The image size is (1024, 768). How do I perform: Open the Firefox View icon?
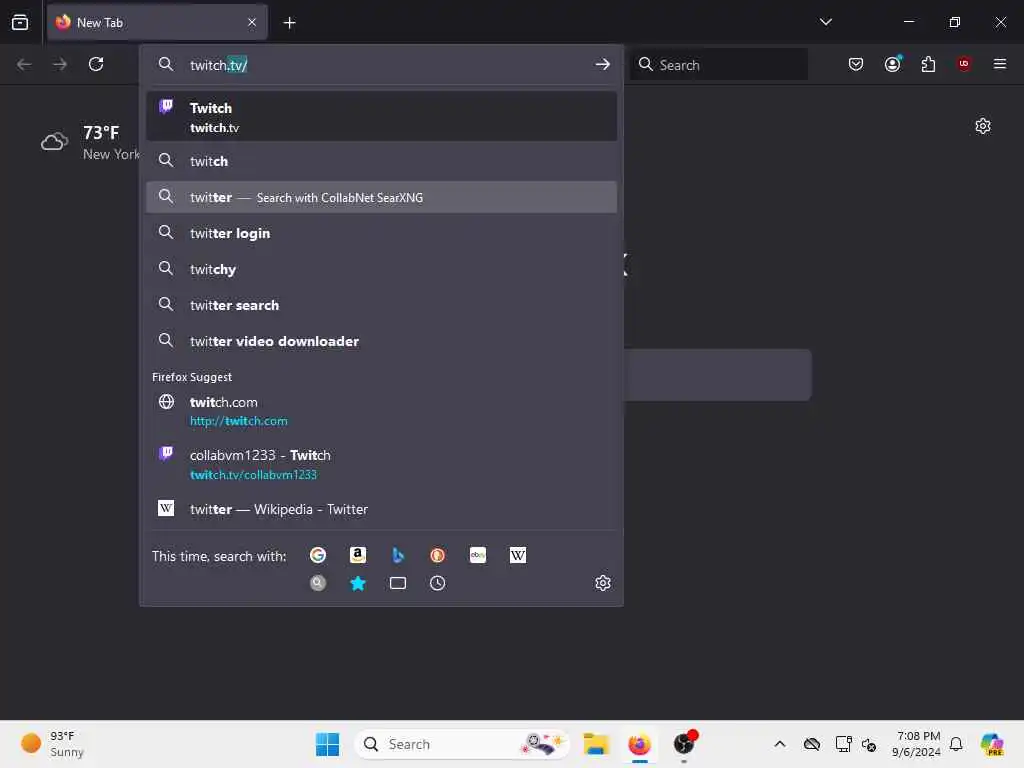pos(20,22)
